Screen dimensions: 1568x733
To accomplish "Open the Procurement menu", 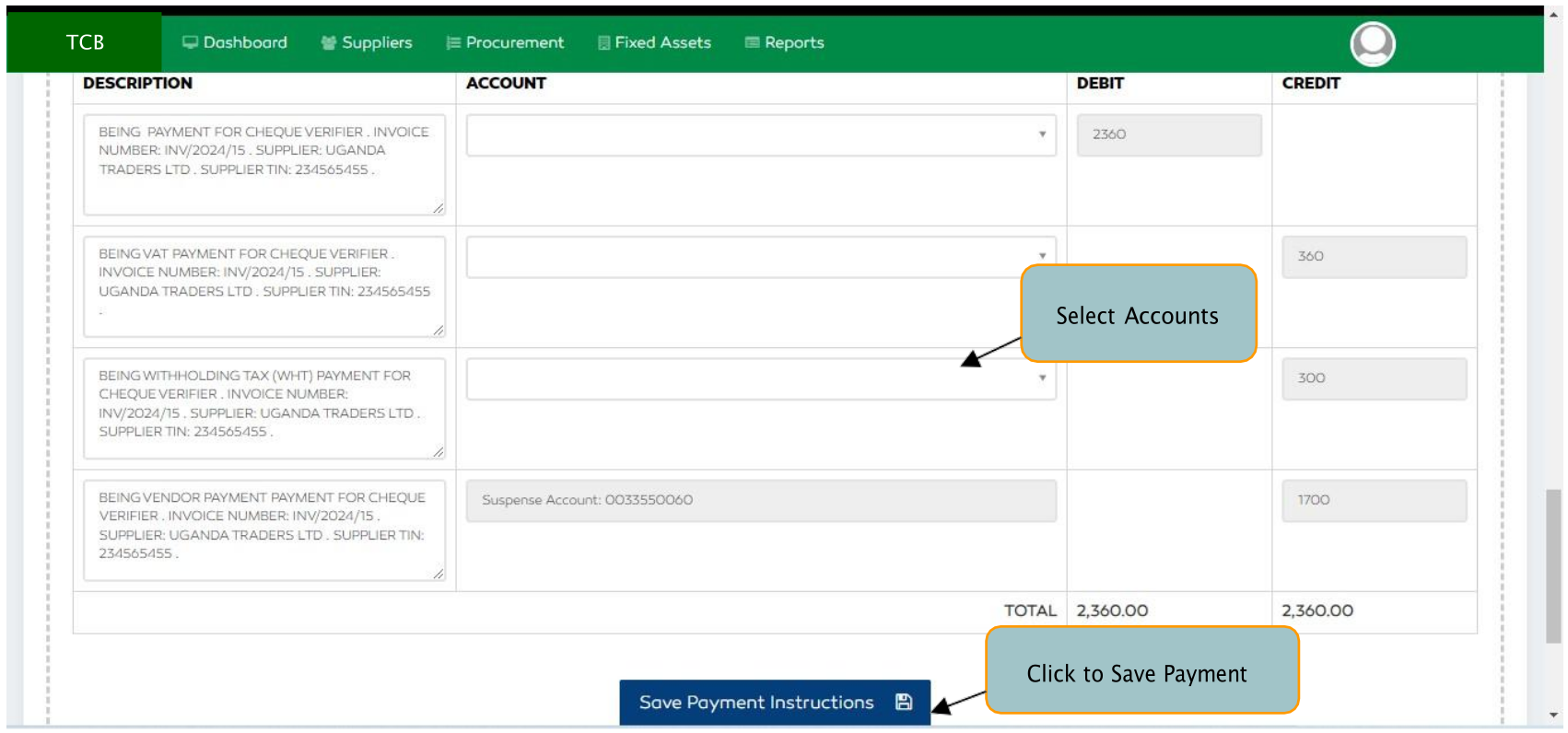I will pos(514,42).
